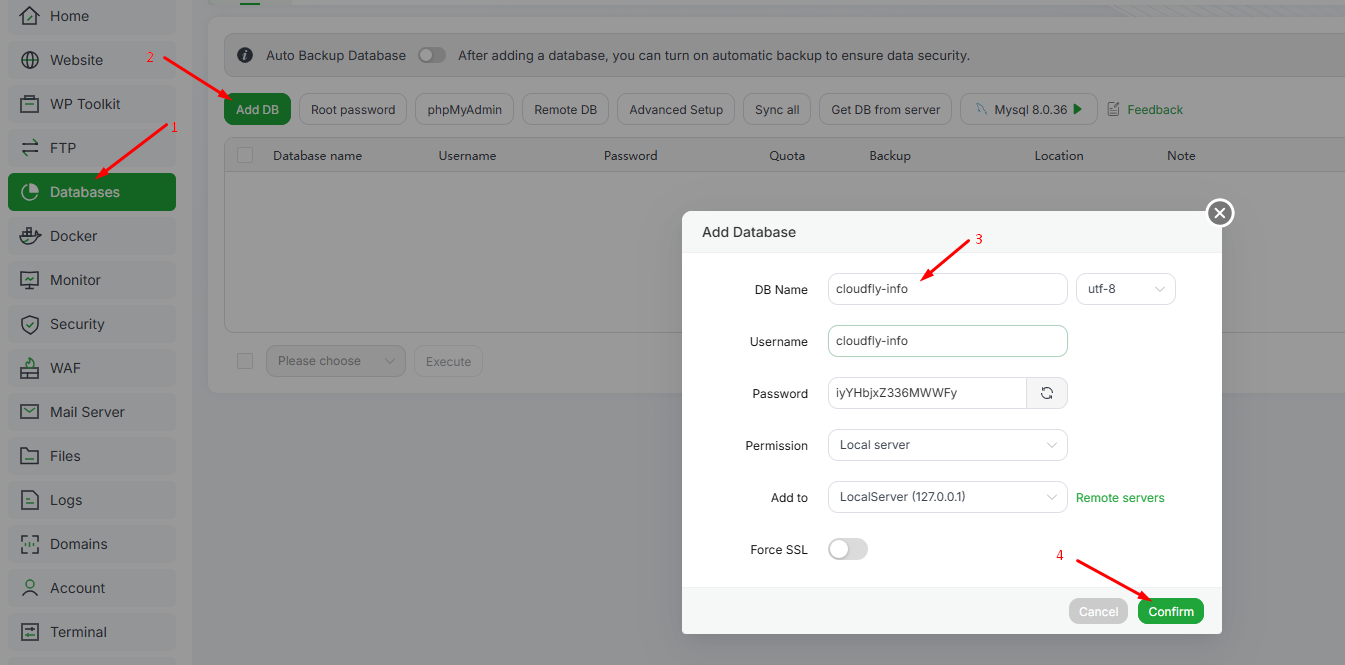Click the FTP transfer arrows icon
This screenshot has height=665, width=1345.
pos(30,148)
